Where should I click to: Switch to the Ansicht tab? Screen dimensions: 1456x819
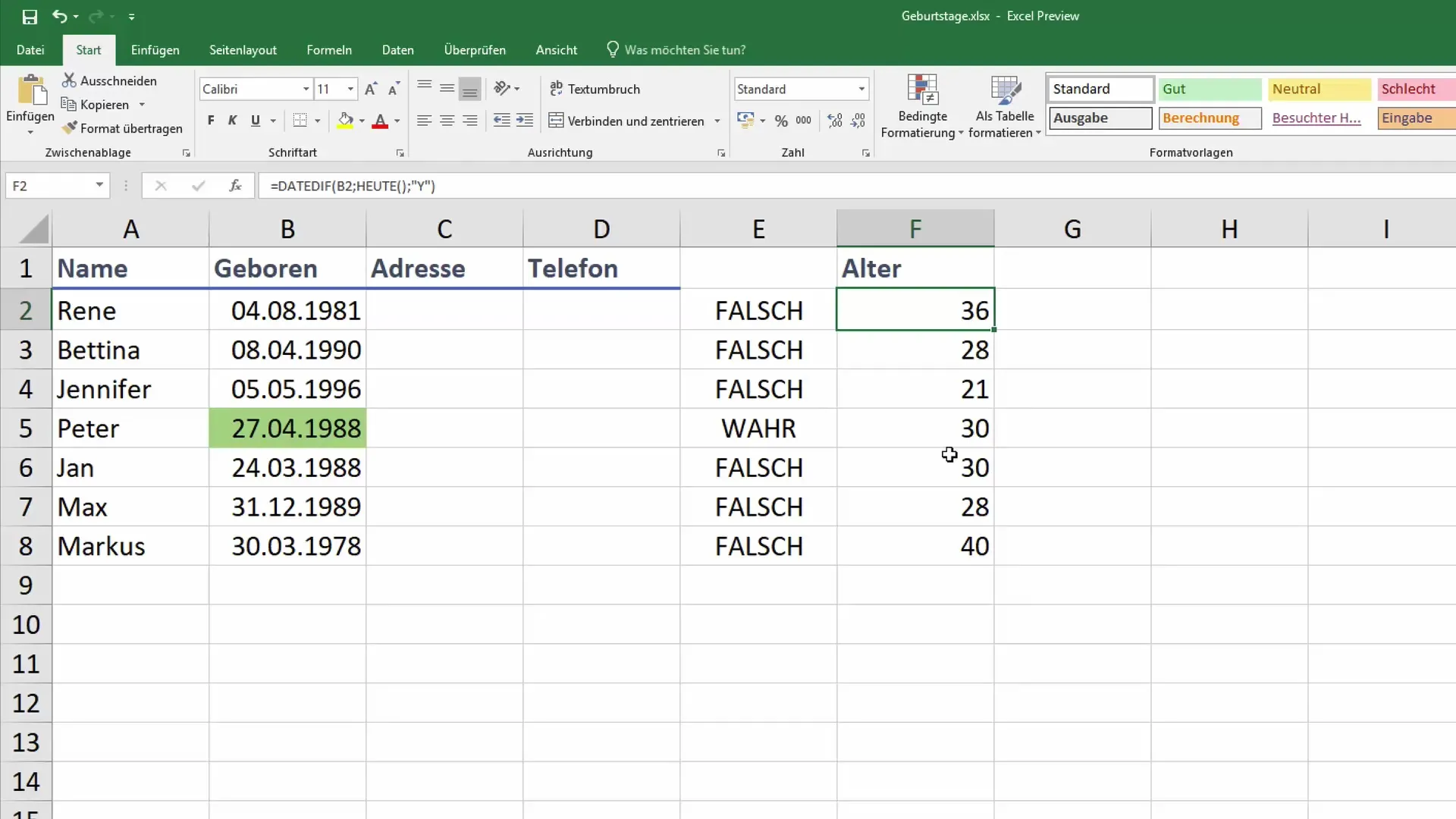pyautogui.click(x=557, y=50)
